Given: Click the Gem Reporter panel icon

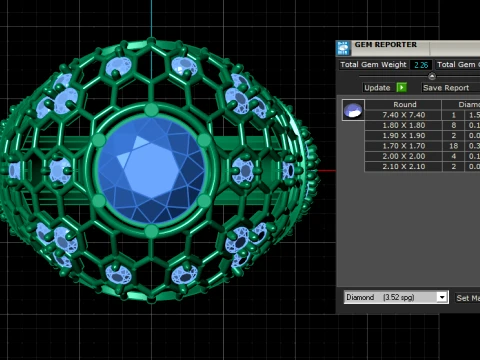Looking at the screenshot, I should coord(343,48).
